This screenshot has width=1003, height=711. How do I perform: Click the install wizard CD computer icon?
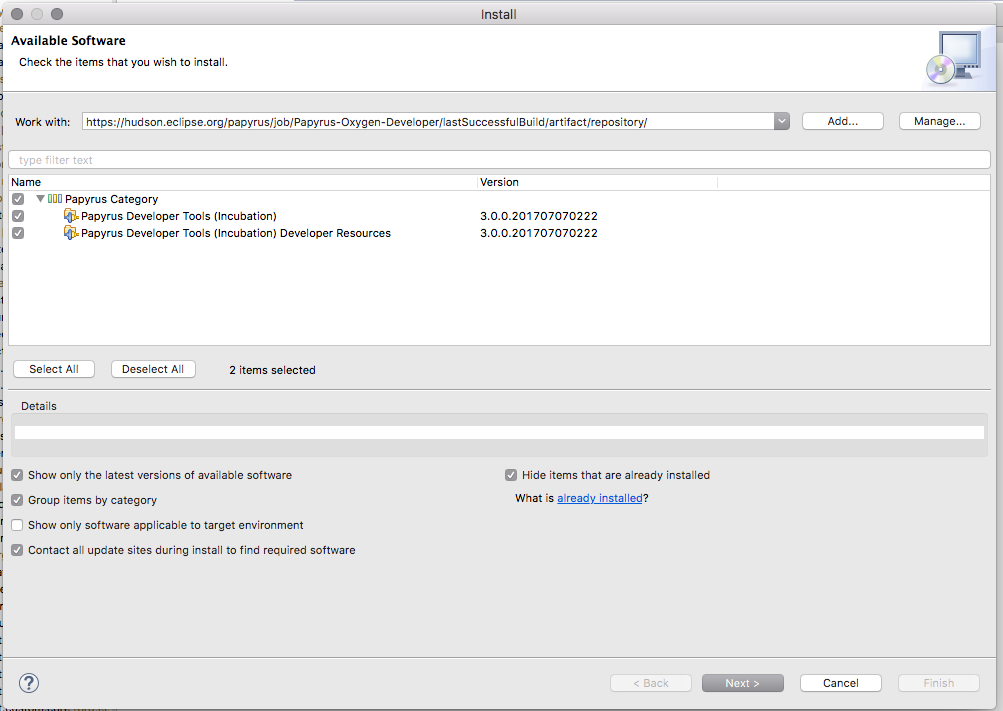coord(954,58)
